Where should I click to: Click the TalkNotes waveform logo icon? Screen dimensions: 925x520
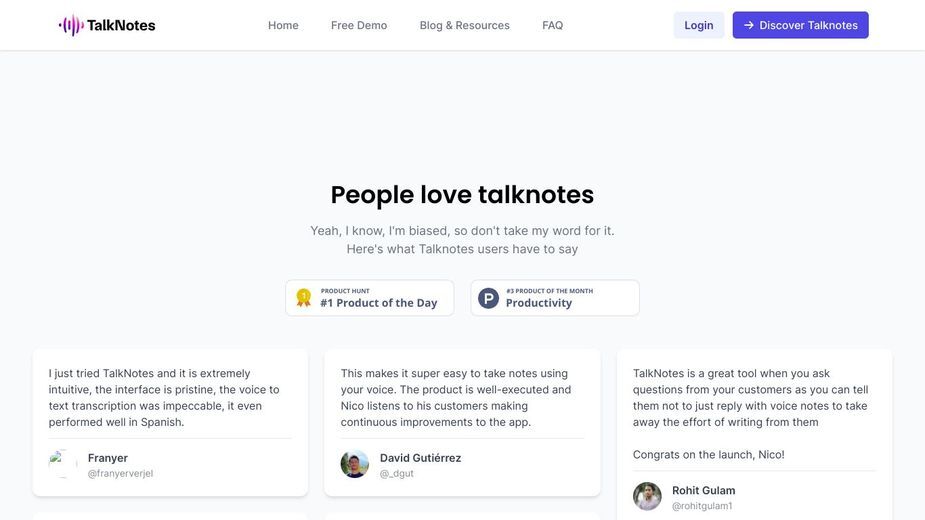tap(71, 25)
